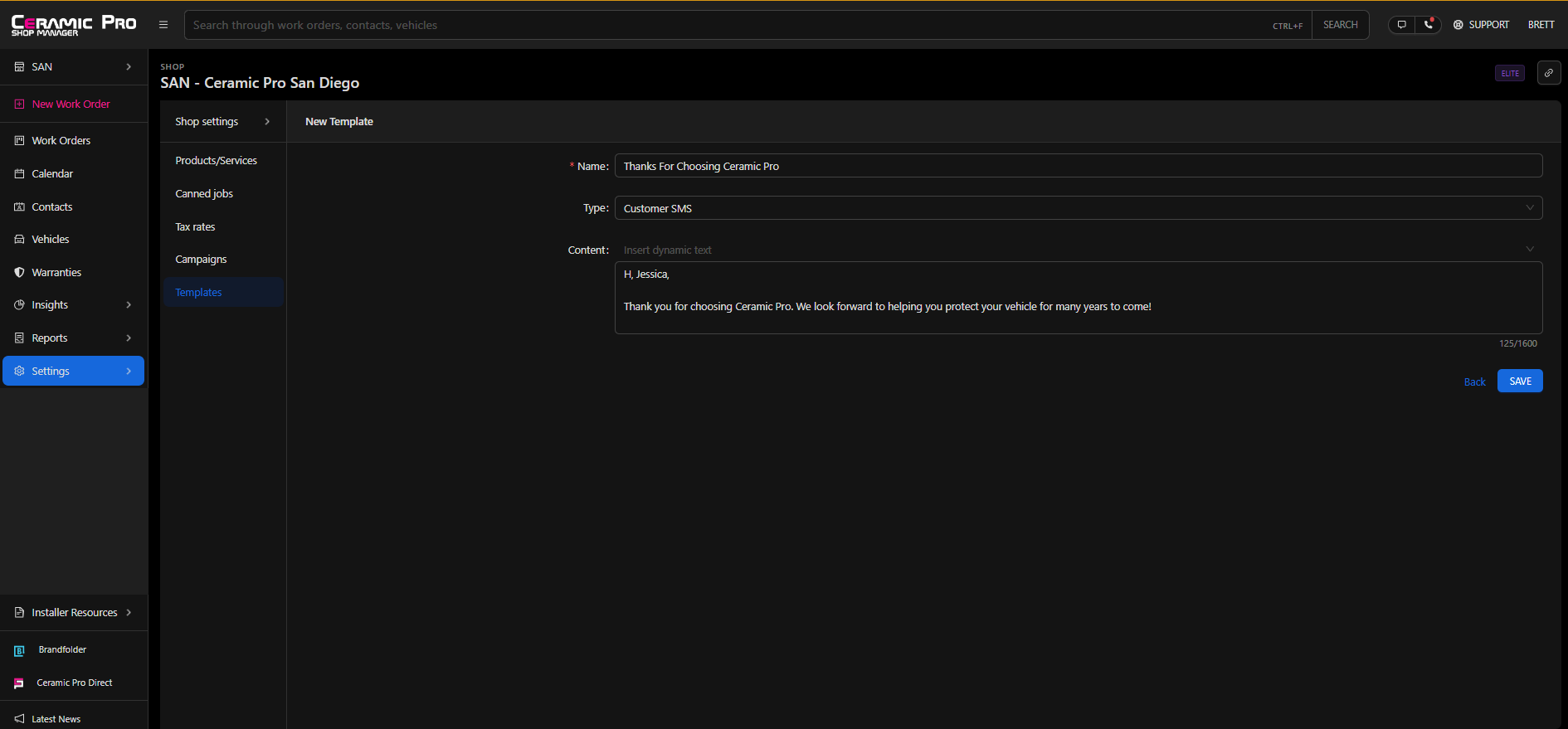Click the Support lifebuoy icon
Viewport: 1568px width, 729px height.
coord(1458,25)
